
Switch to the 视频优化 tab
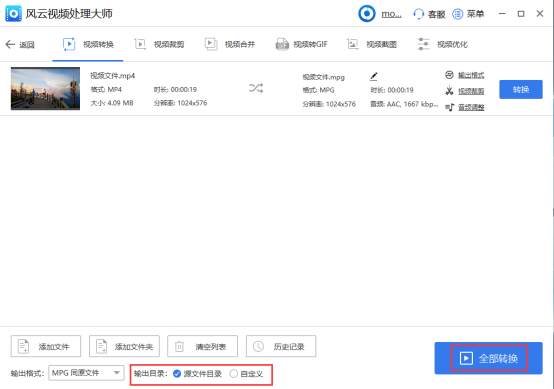(442, 45)
